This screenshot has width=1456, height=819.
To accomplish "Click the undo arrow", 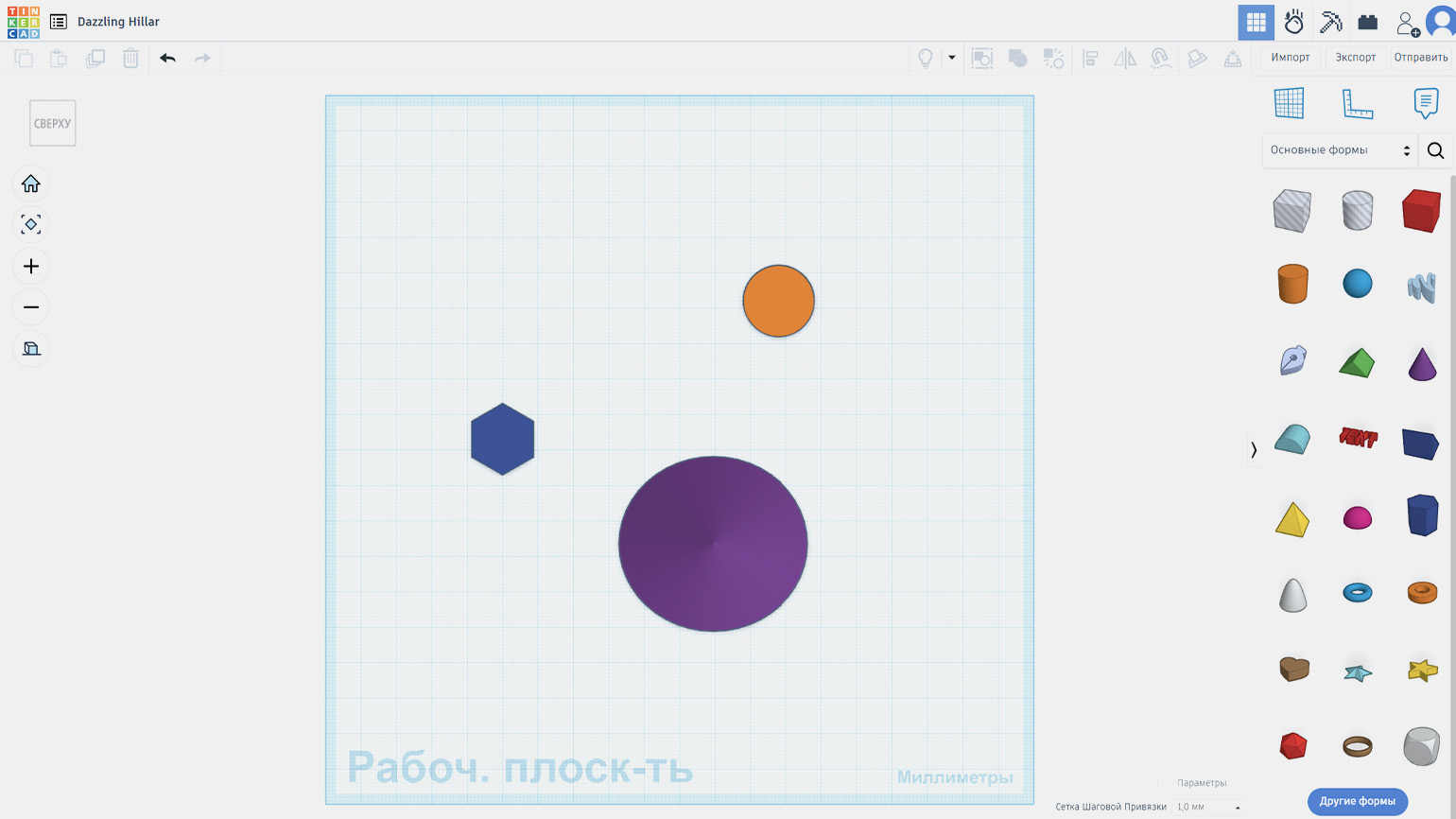I will point(167,59).
